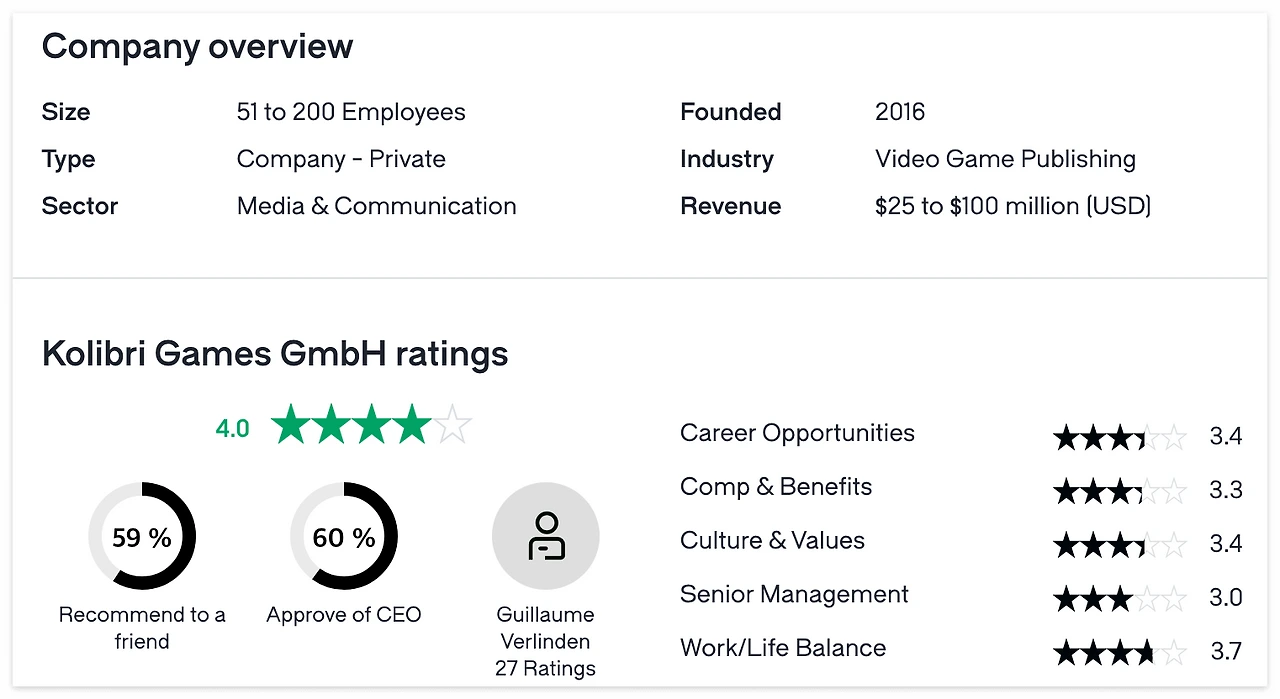Click the Career Opportunities star rating

[x=1119, y=437]
